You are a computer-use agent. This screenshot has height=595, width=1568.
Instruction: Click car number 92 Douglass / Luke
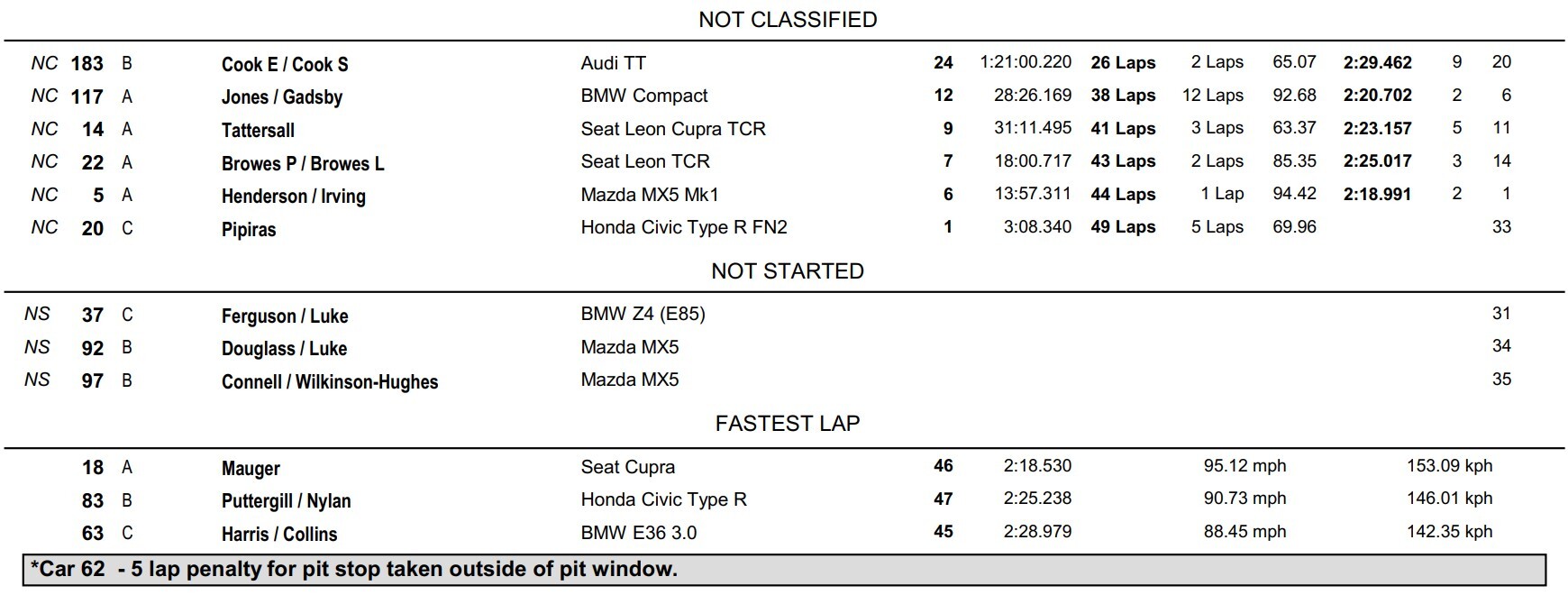93,348
